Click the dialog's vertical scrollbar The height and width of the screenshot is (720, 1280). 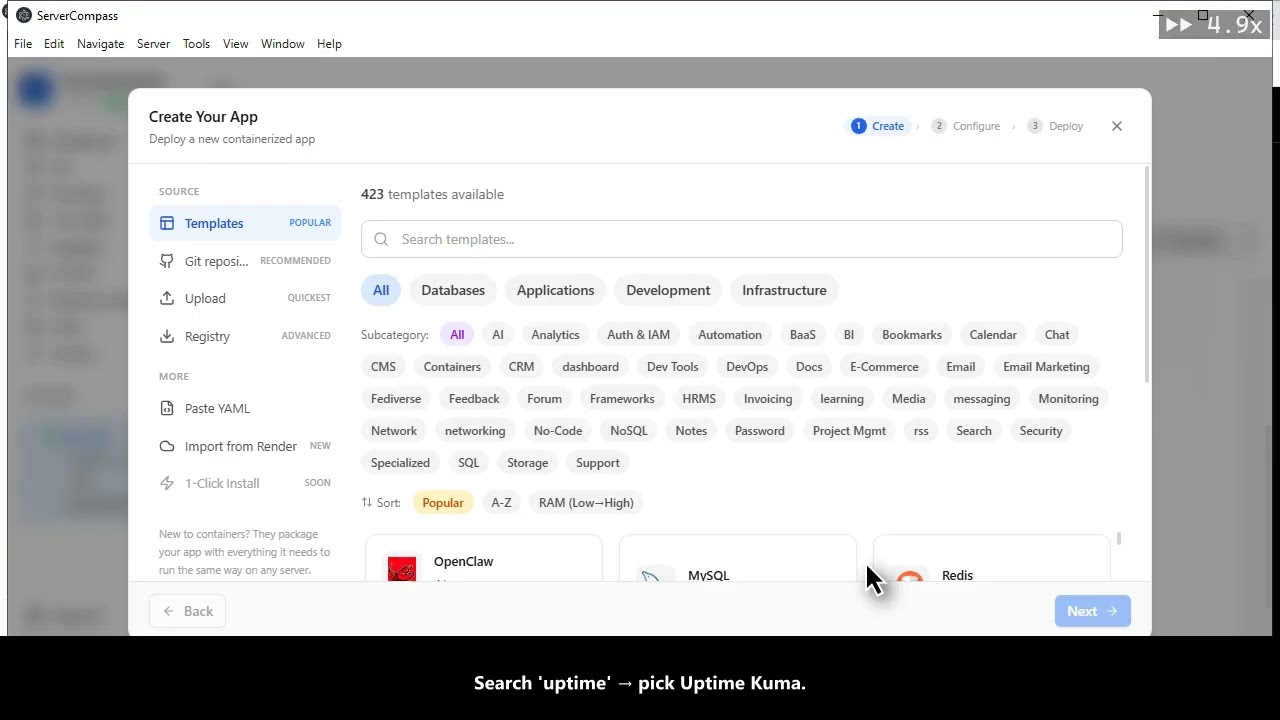coord(1146,274)
